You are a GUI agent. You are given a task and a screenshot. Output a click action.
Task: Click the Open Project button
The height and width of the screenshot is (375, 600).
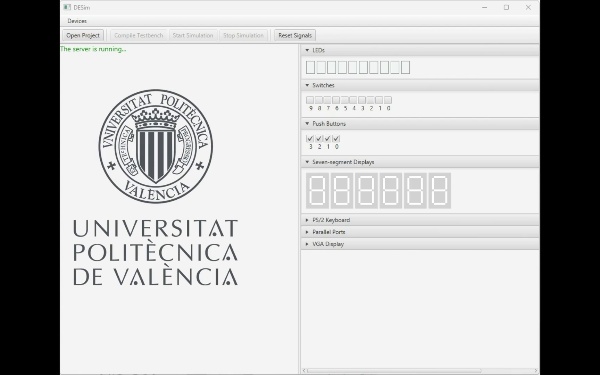tap(83, 36)
